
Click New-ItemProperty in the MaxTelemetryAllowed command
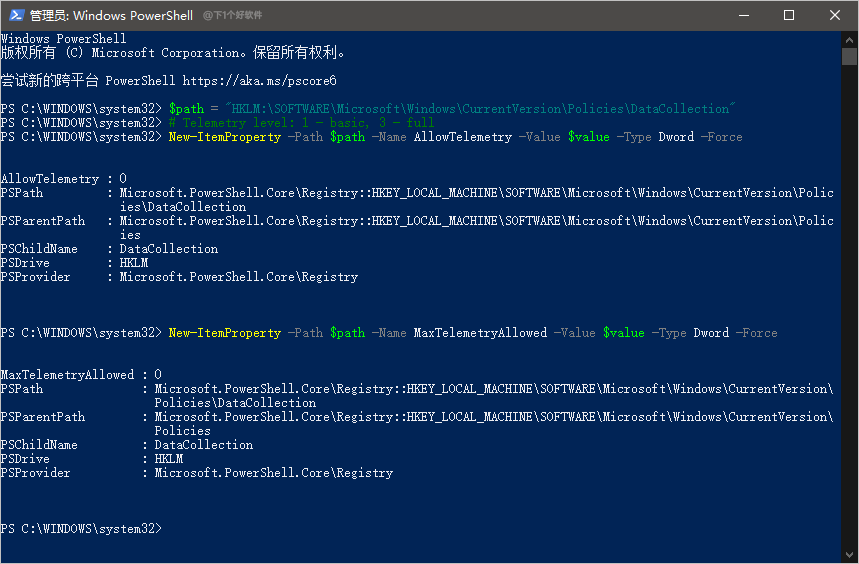coord(224,333)
